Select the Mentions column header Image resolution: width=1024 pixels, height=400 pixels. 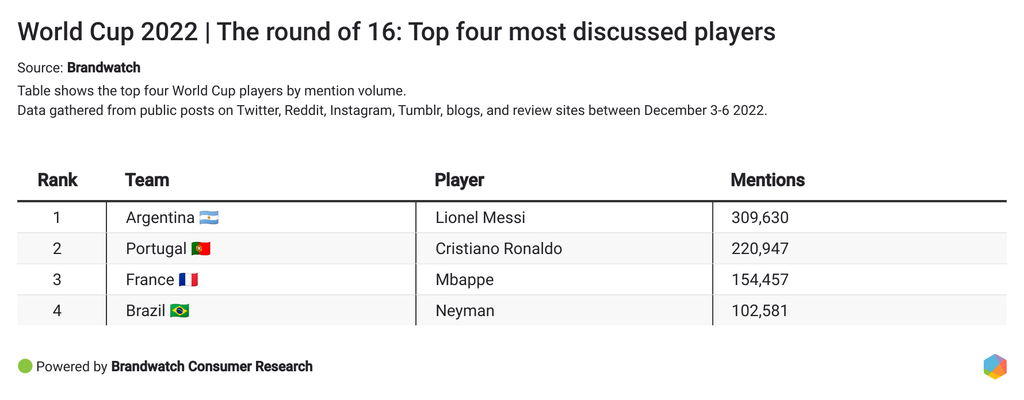coord(767,180)
